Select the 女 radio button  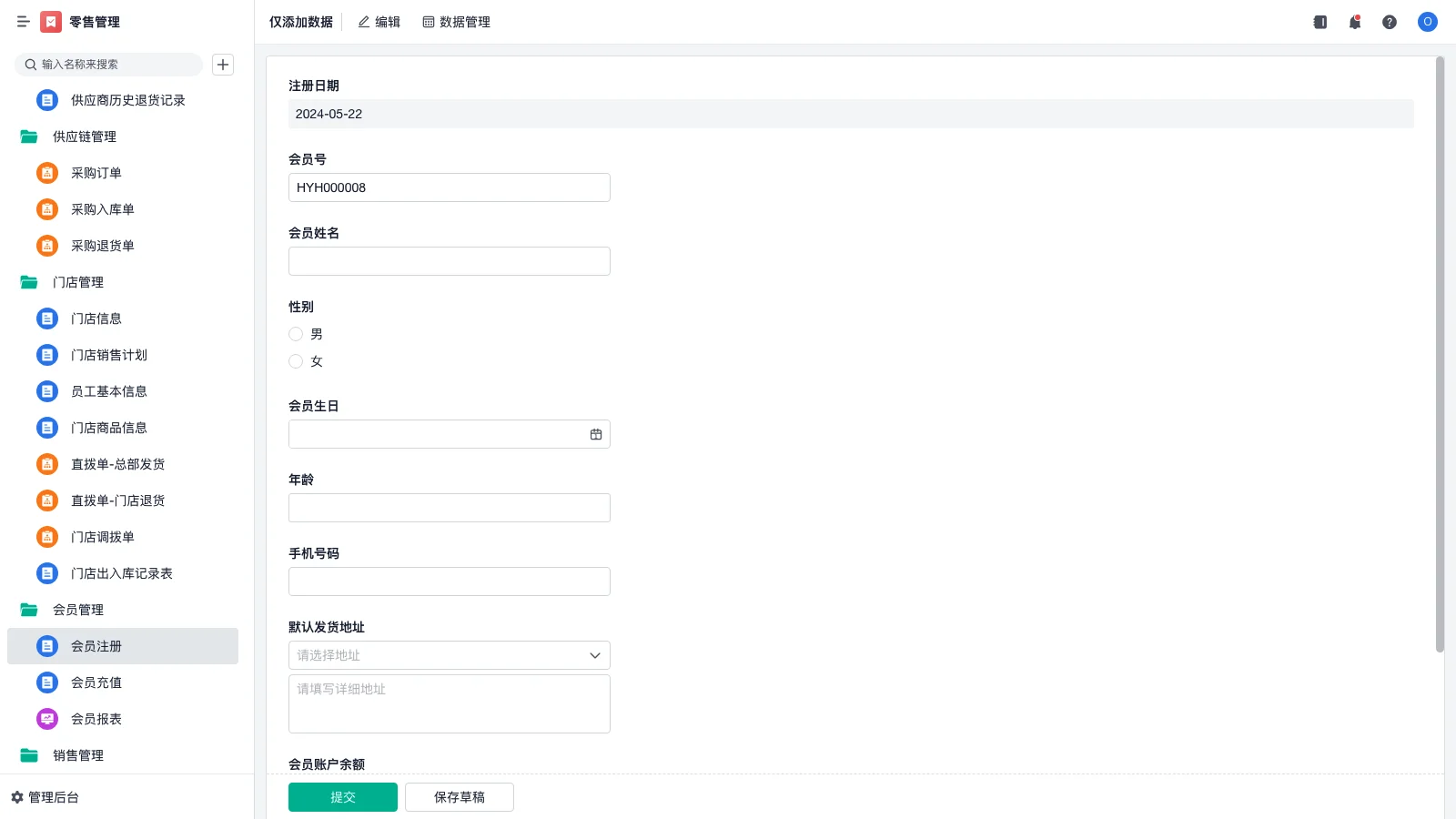point(296,361)
